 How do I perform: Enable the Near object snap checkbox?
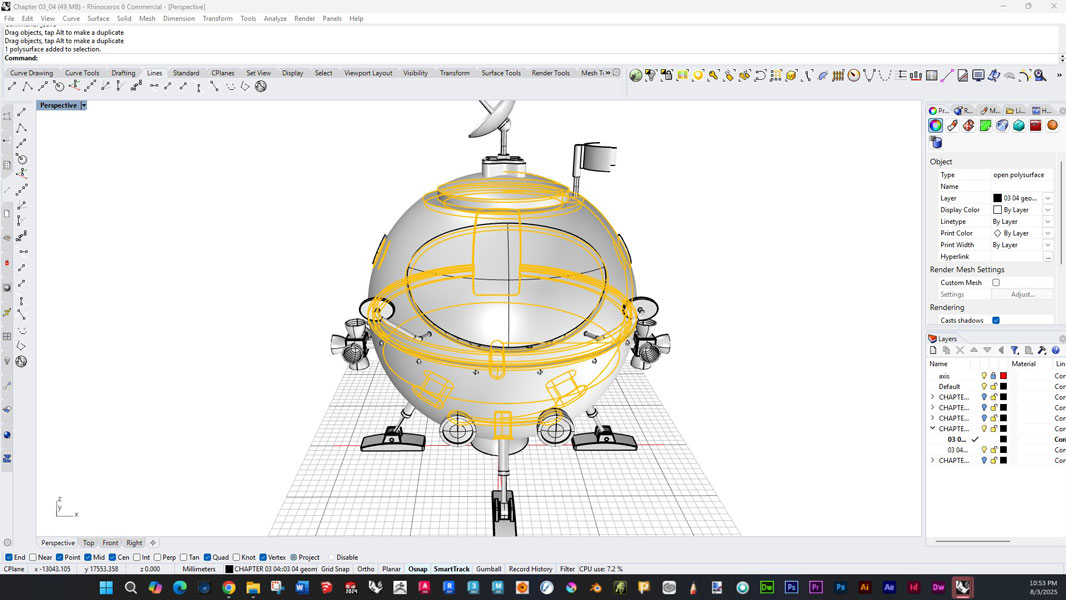coord(35,557)
